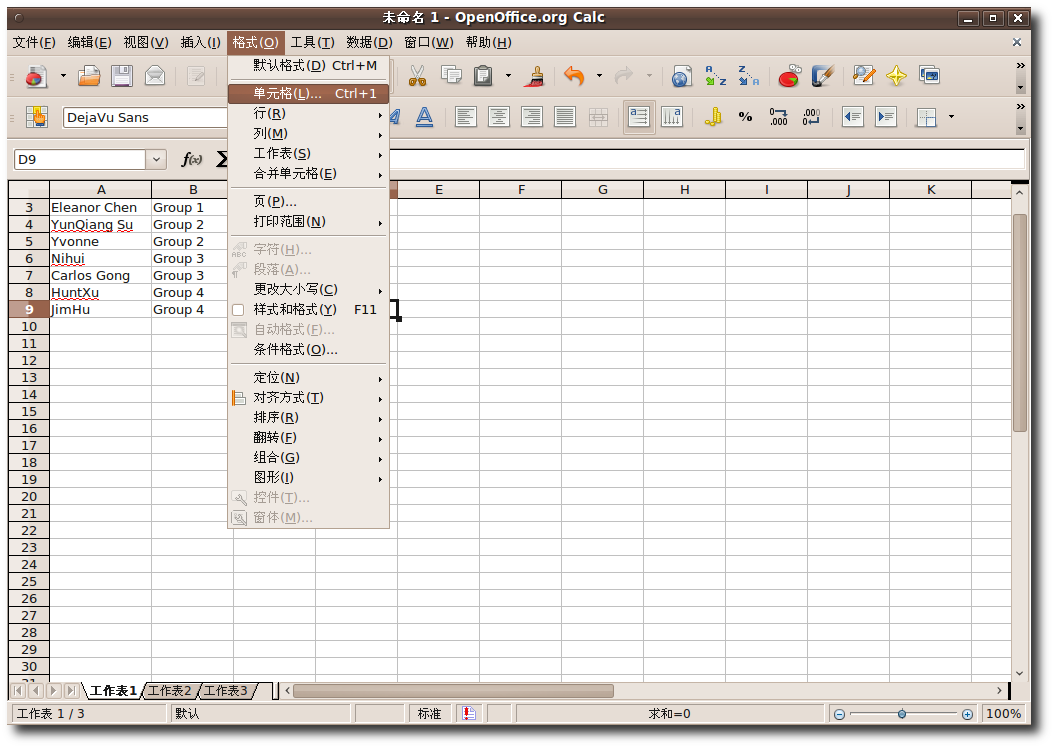Viewport: 1054px width, 748px height.
Task: Switch to 工作表2 sheet tab
Action: [x=169, y=691]
